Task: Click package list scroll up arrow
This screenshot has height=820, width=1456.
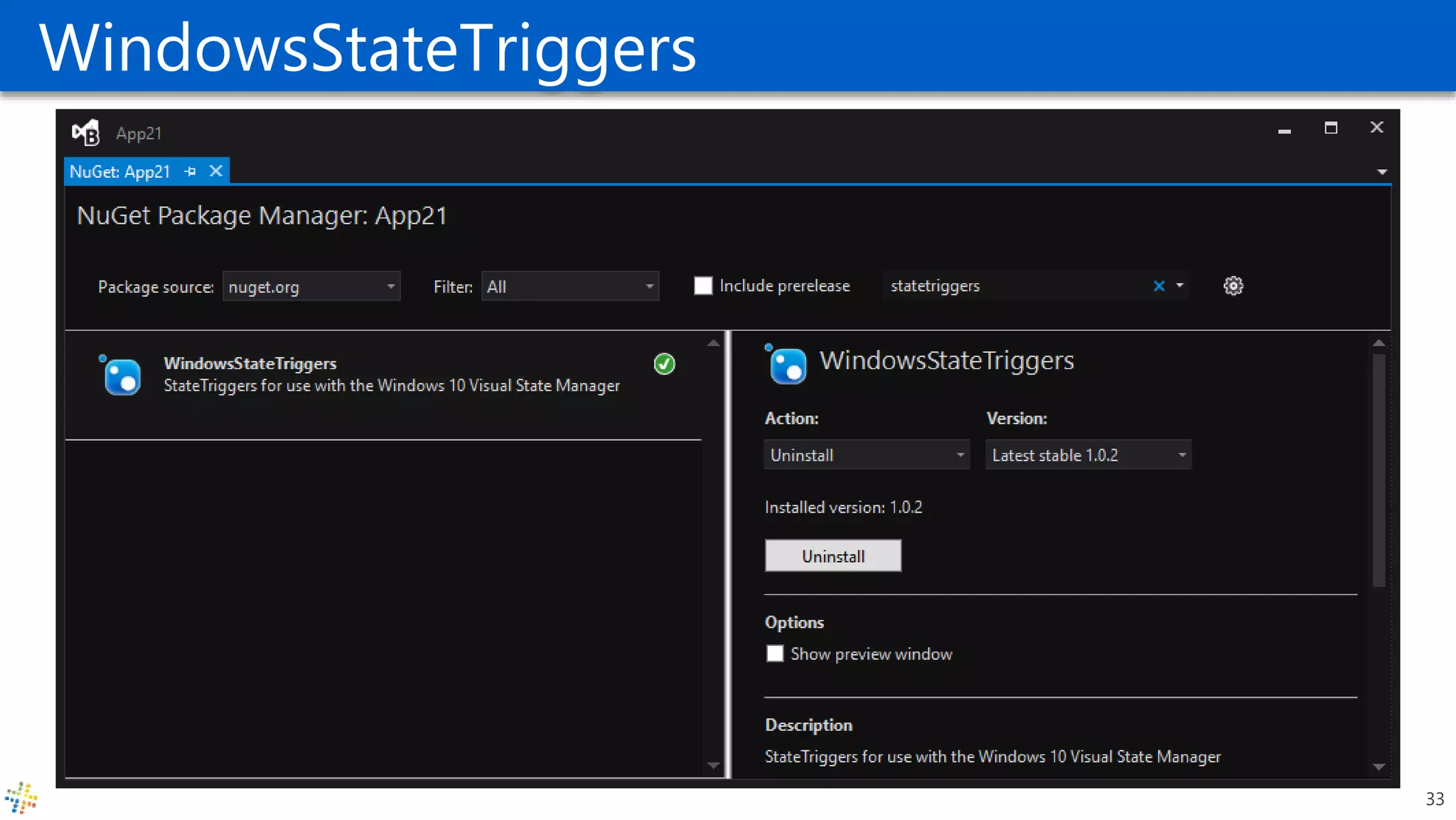Action: [713, 343]
